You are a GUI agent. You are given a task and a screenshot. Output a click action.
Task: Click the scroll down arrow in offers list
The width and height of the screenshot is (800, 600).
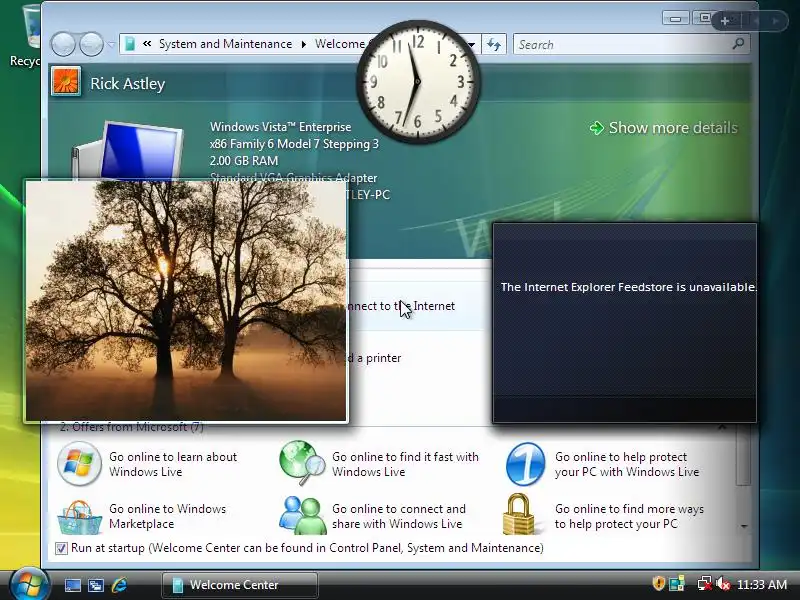pyautogui.click(x=744, y=526)
